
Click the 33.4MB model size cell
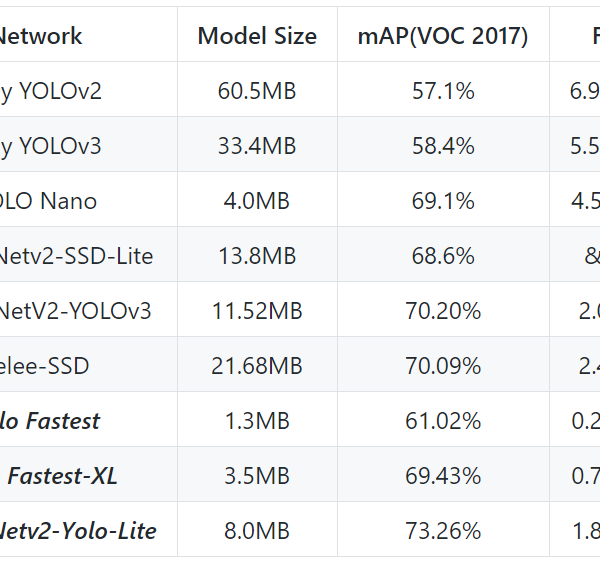coord(257,147)
